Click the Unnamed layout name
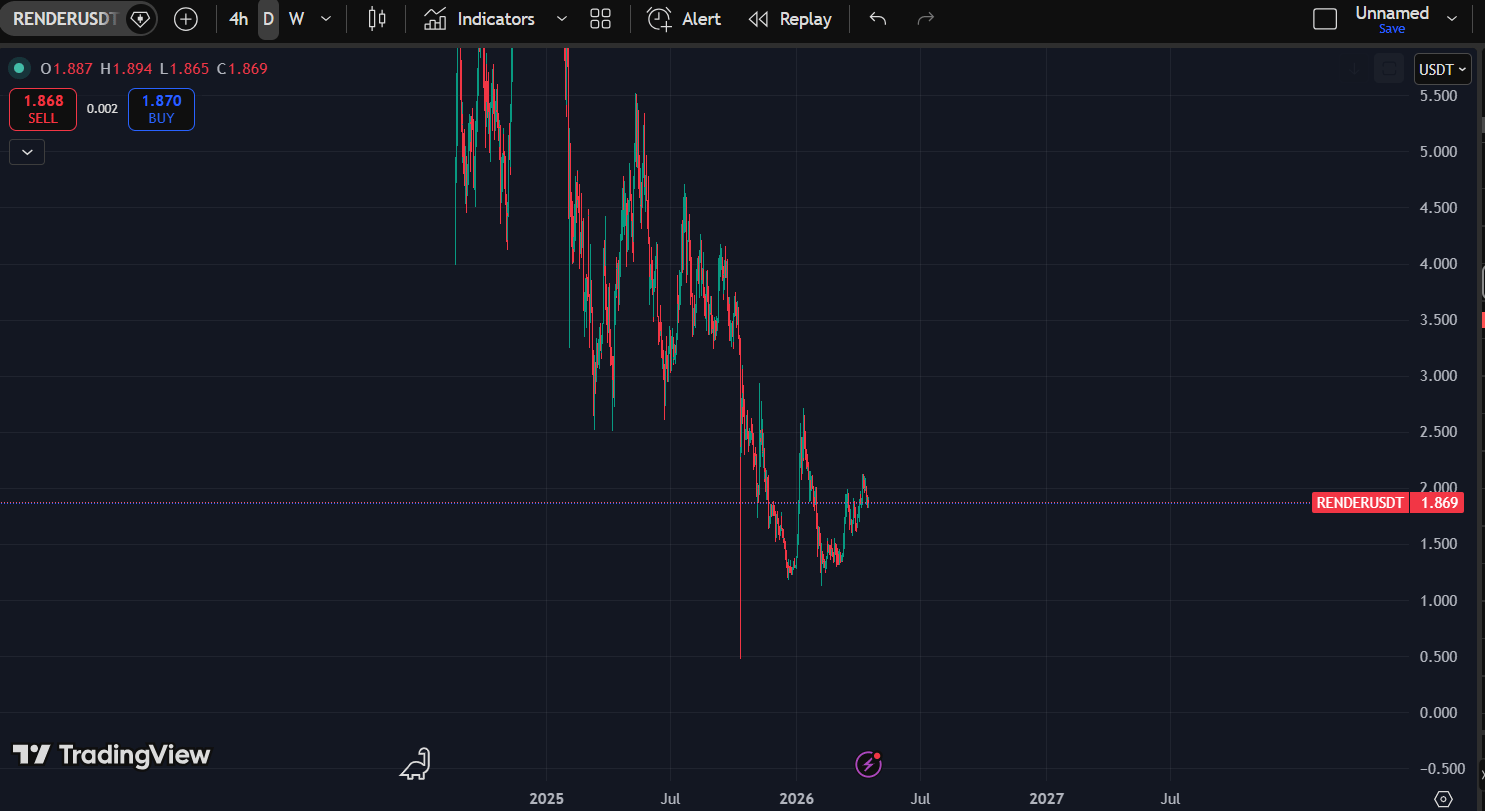This screenshot has width=1485, height=811. tap(1392, 13)
